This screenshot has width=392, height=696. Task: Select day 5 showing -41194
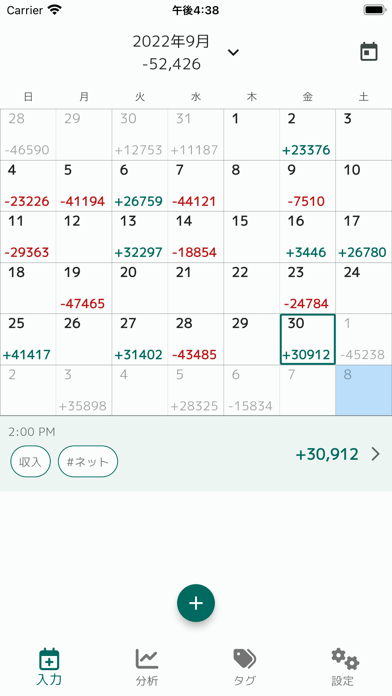pos(84,186)
